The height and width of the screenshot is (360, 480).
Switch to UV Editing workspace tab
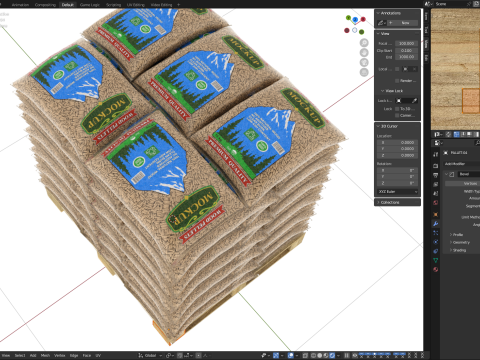click(x=136, y=5)
